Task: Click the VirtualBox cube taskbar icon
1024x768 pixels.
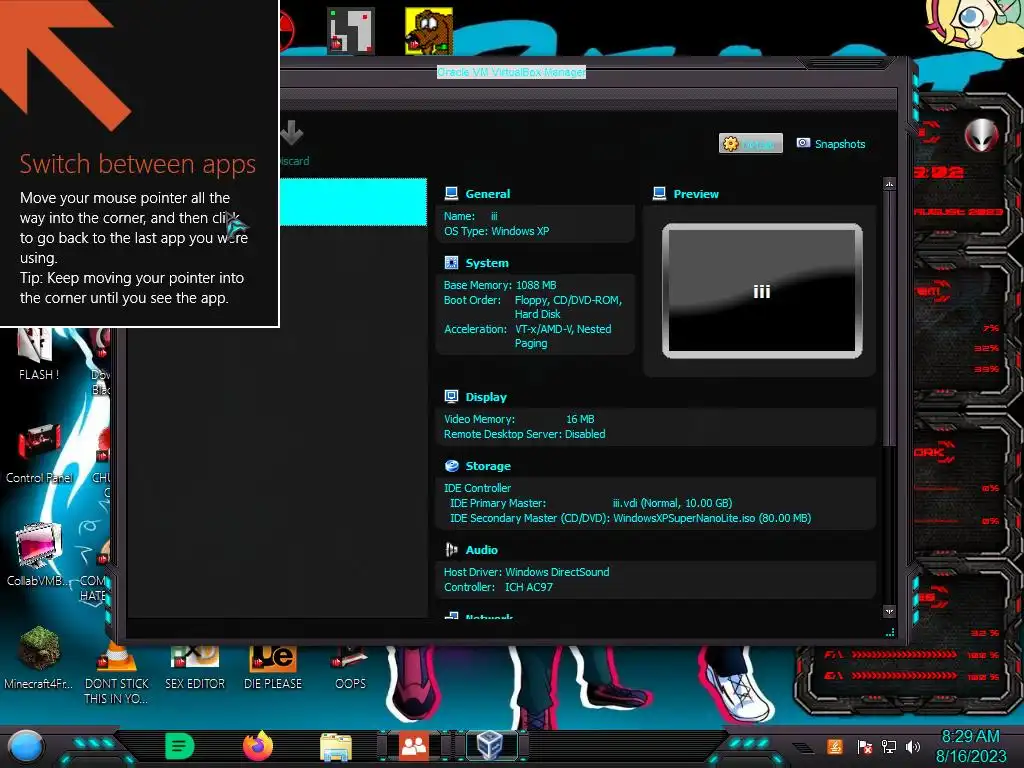Action: 490,746
